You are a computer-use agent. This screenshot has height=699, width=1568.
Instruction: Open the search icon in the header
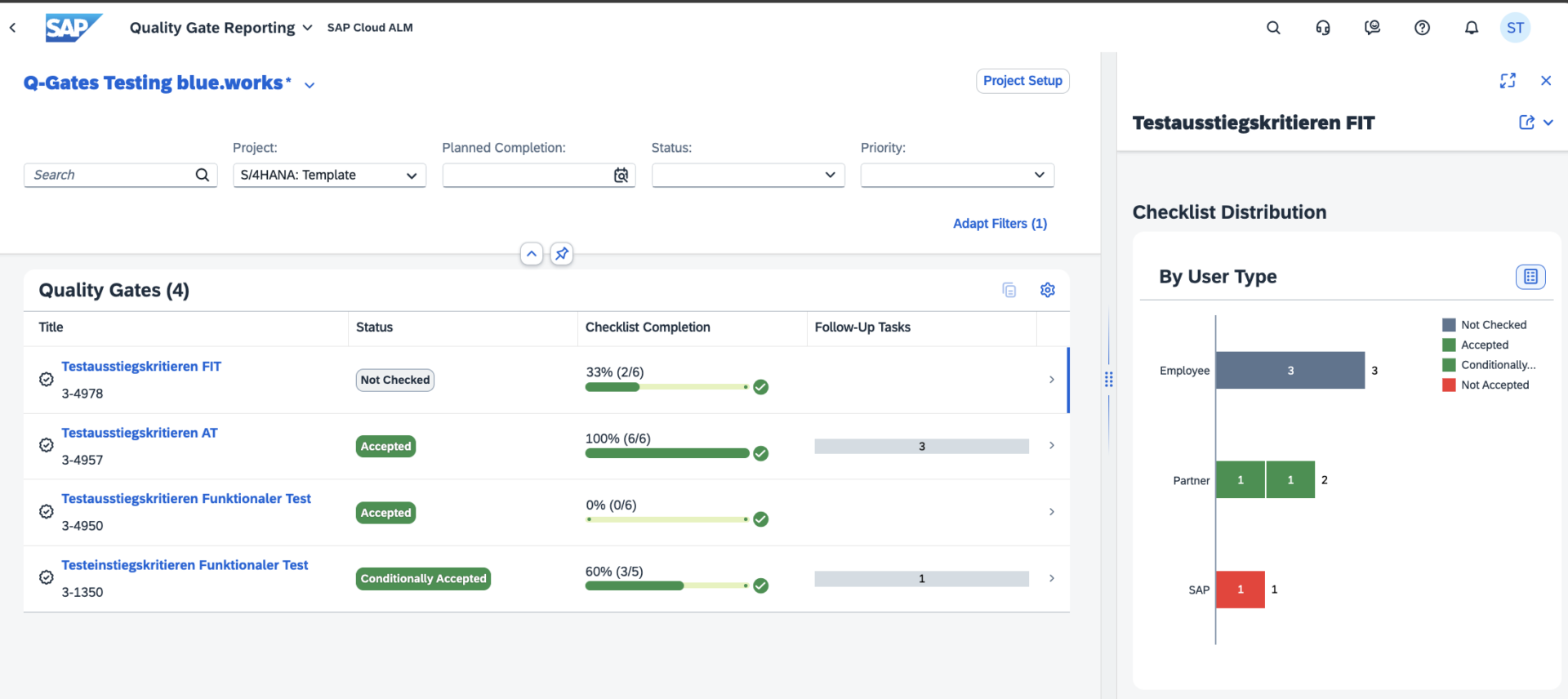(1273, 28)
